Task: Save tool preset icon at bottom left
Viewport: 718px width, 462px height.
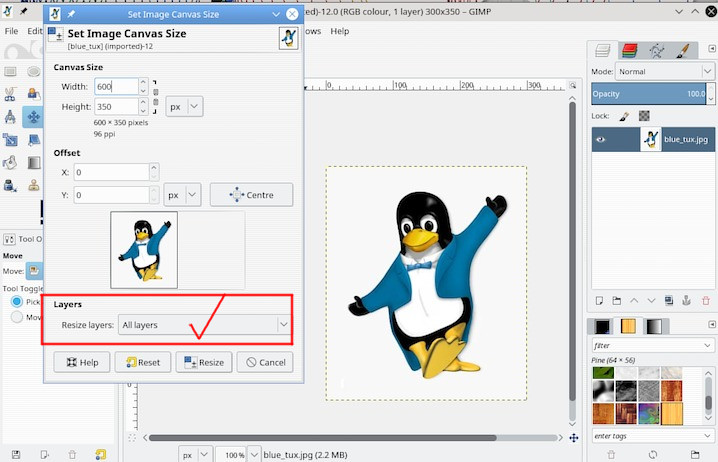Action: point(16,454)
